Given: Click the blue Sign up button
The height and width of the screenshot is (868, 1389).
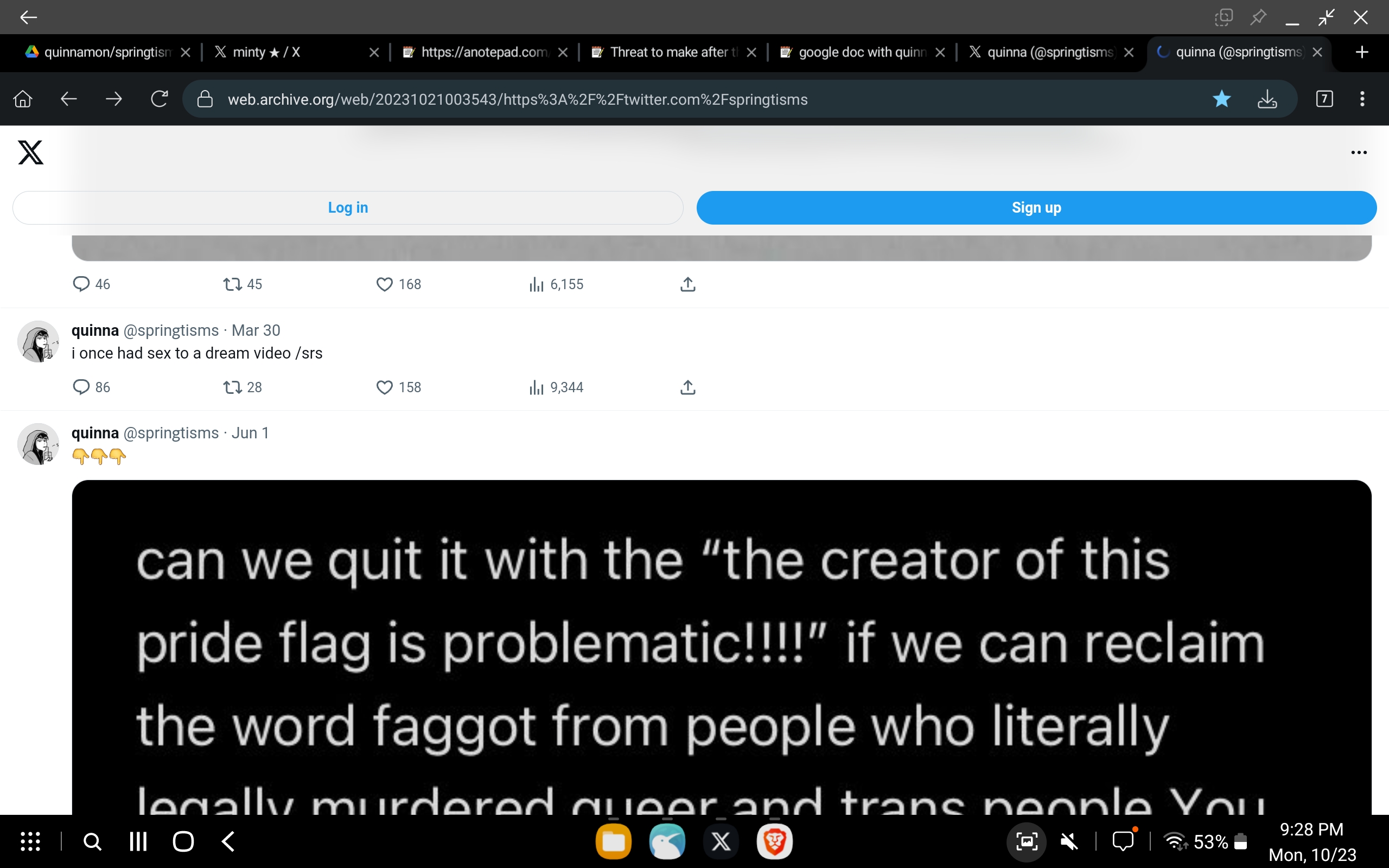Looking at the screenshot, I should 1036,208.
